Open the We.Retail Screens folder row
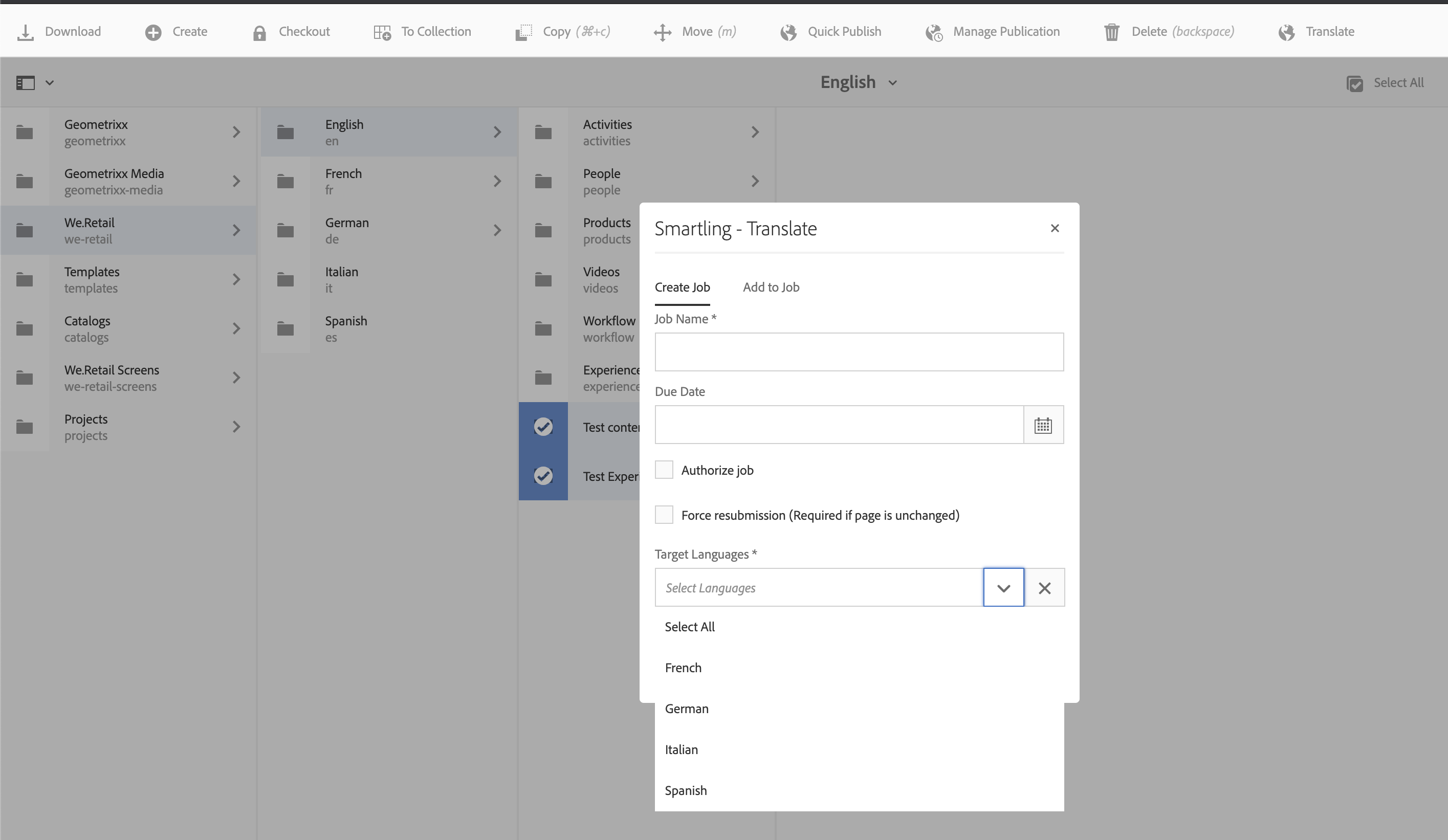Image resolution: width=1448 pixels, height=840 pixels. [128, 378]
